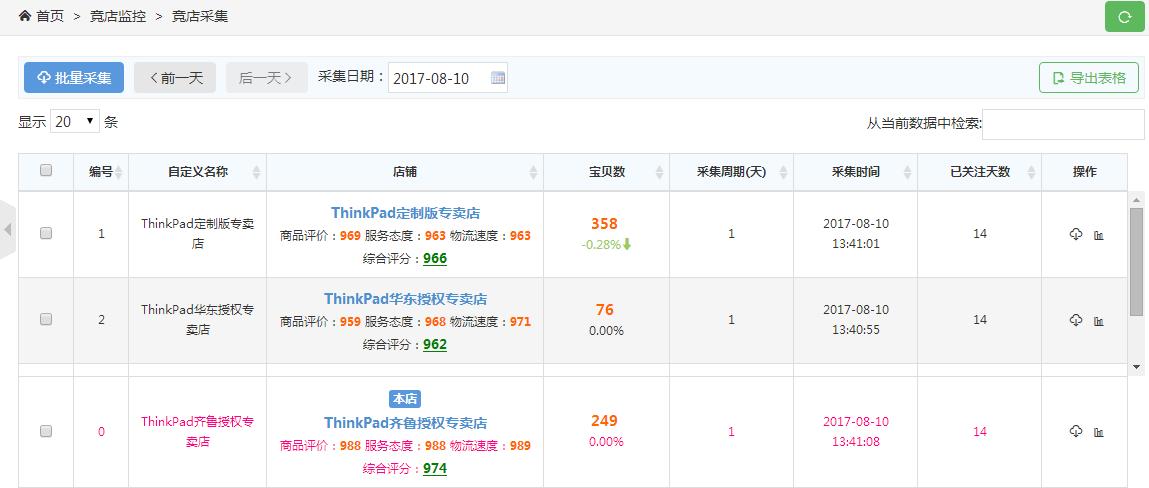The image size is (1149, 488).
Task: Click the 本店 badge
Action: [404, 399]
